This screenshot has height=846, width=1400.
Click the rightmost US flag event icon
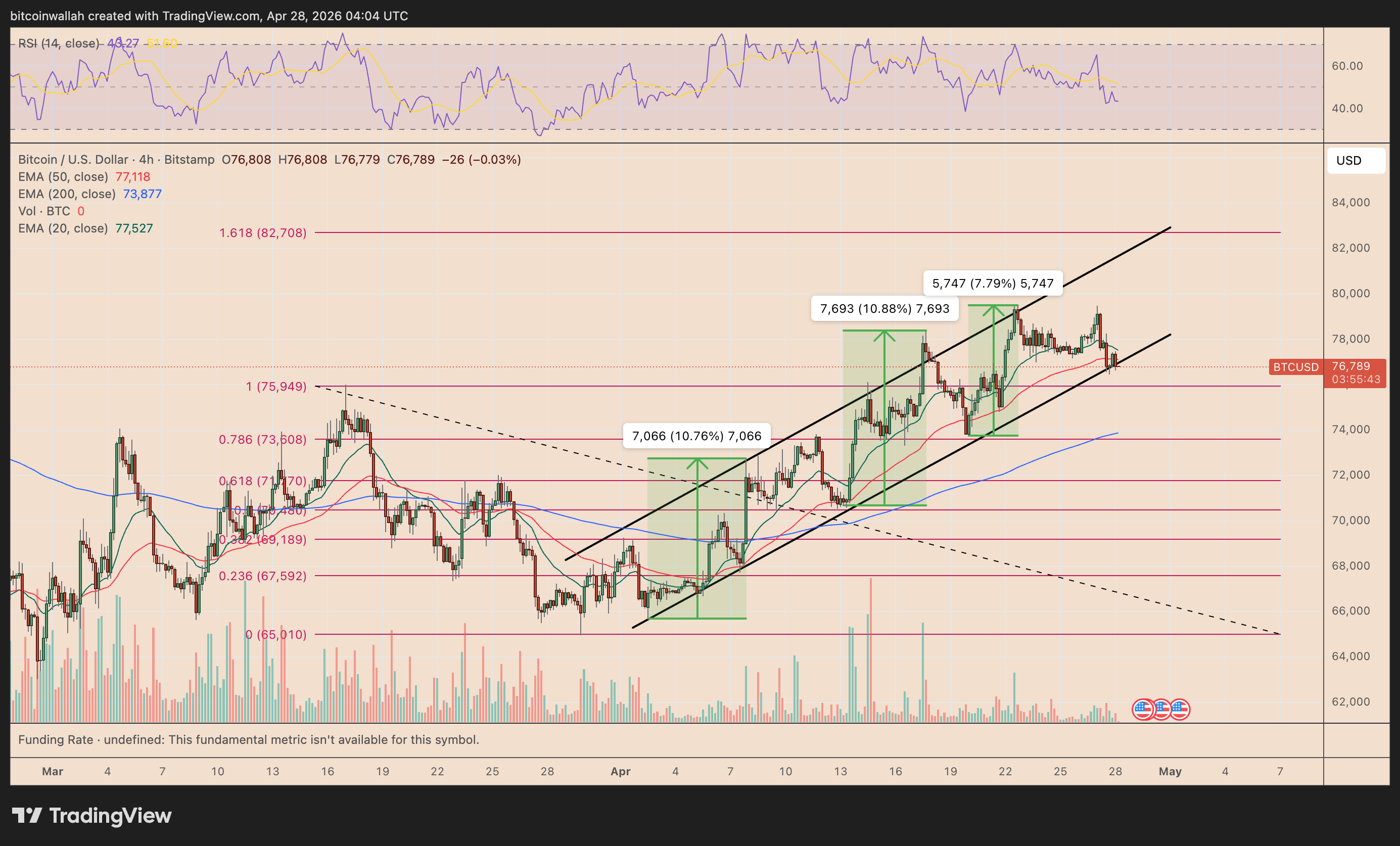coord(1180,709)
